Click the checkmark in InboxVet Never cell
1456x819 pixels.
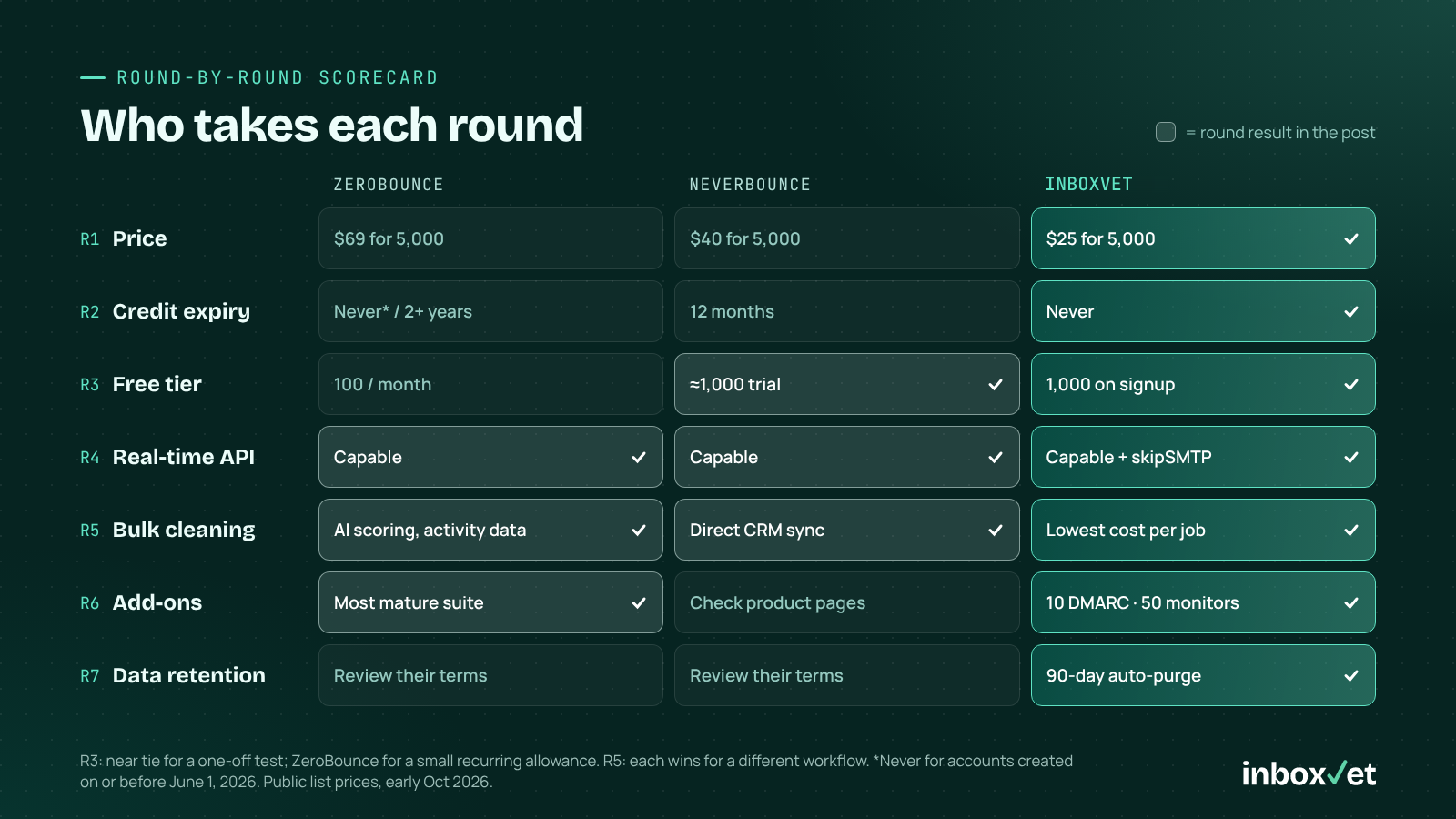1351,312
